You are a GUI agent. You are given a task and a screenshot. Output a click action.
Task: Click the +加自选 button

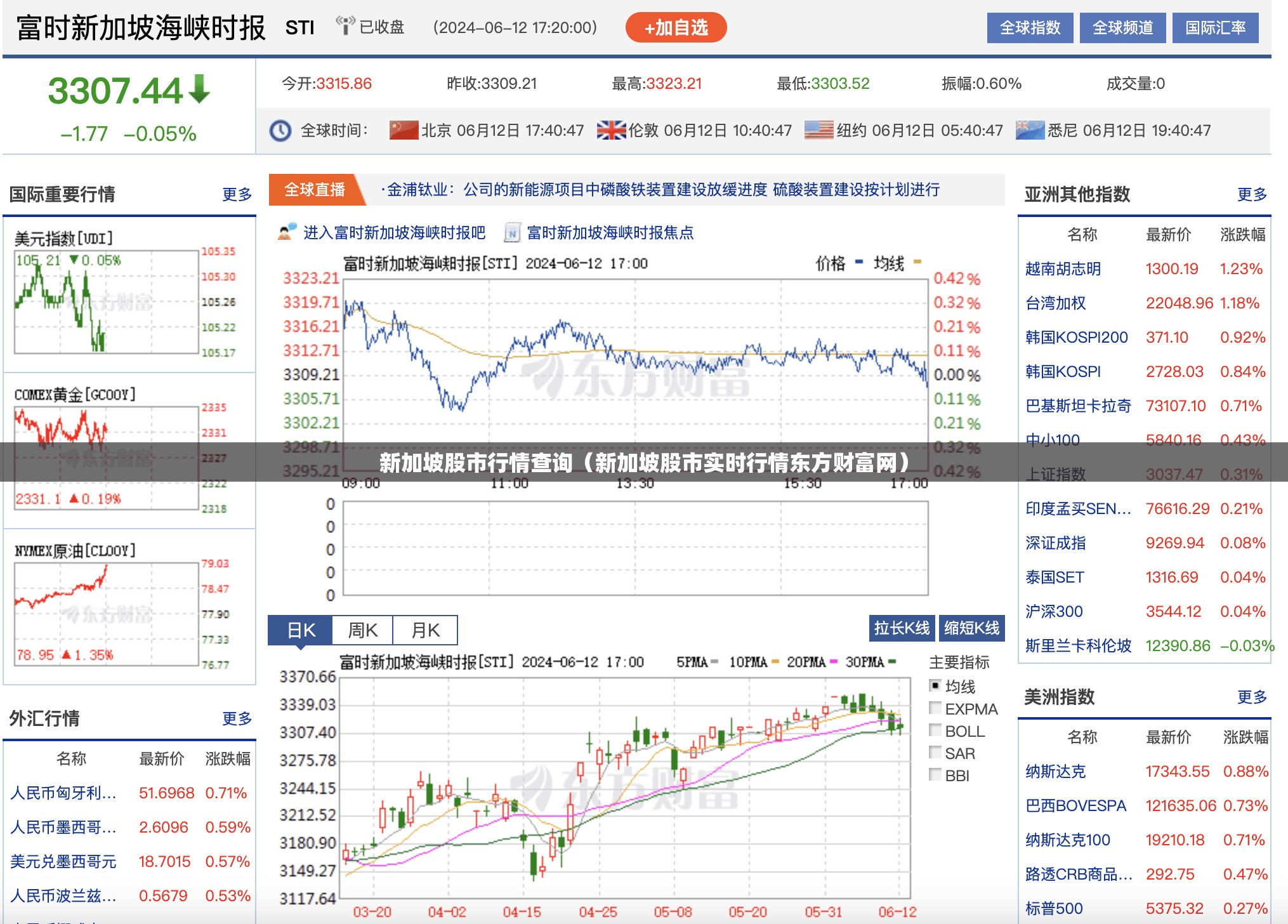click(676, 27)
